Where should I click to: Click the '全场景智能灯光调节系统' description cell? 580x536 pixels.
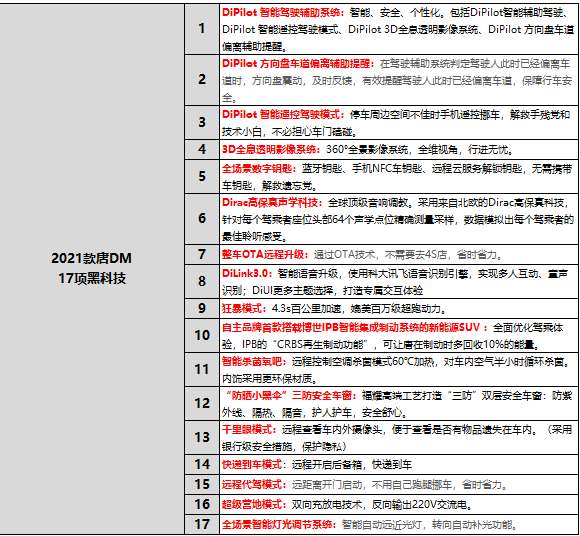click(x=399, y=524)
